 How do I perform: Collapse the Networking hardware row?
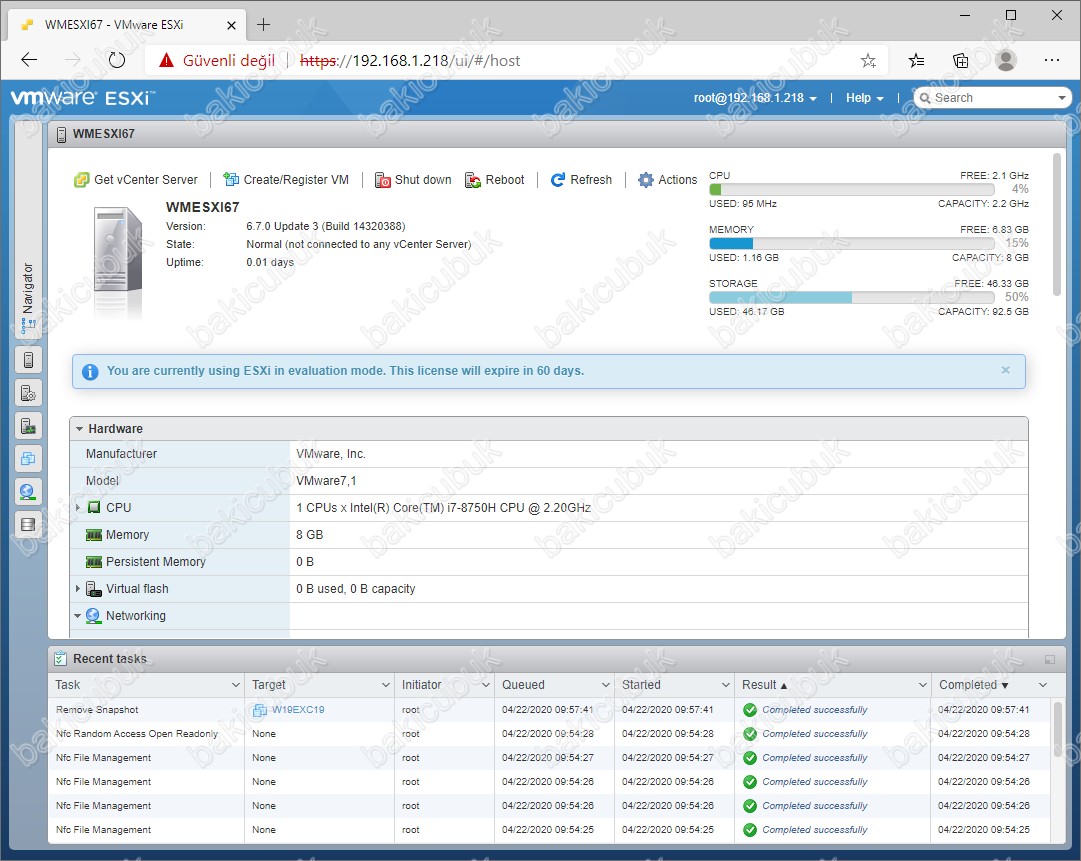coord(78,616)
